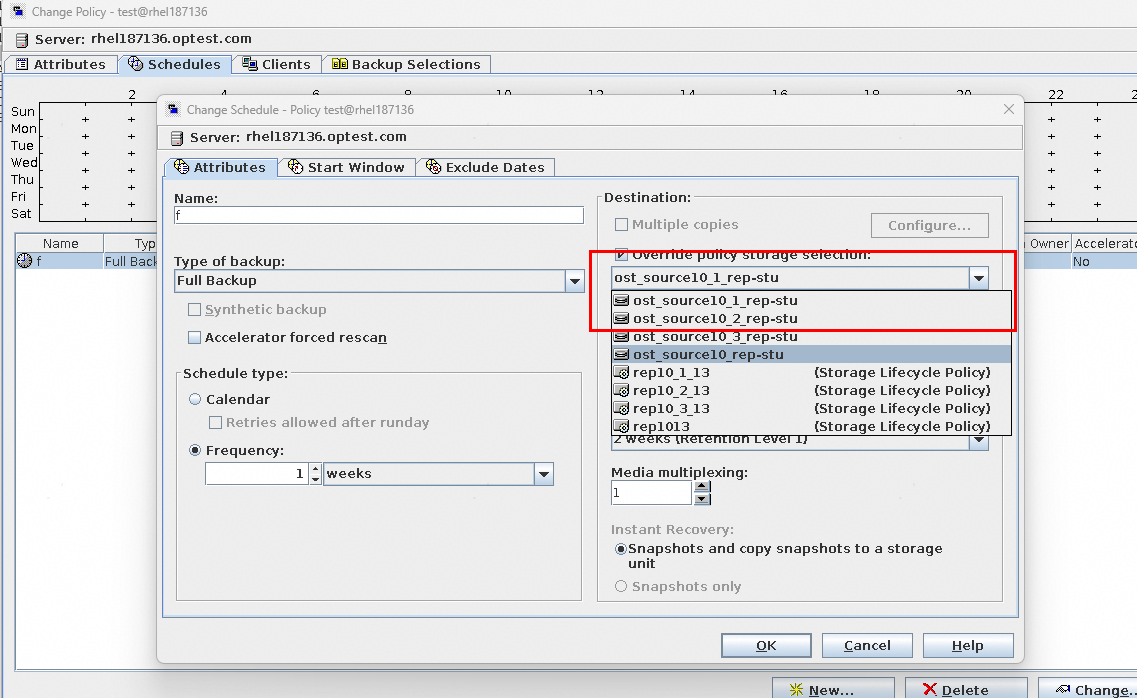Select highlighted ost_source10_rep-stu entry
Image resolution: width=1137 pixels, height=698 pixels.
click(811, 354)
